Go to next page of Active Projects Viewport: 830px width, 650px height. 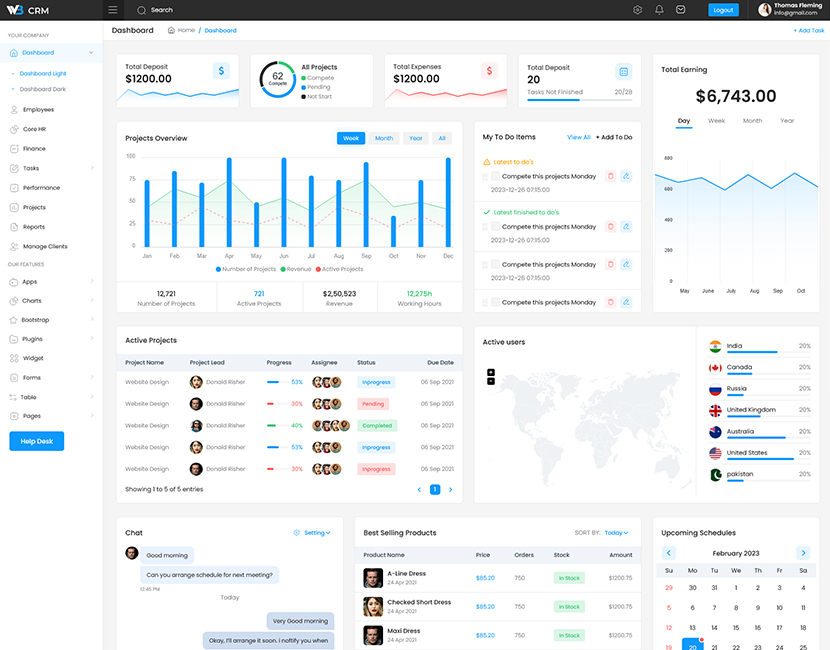click(450, 490)
